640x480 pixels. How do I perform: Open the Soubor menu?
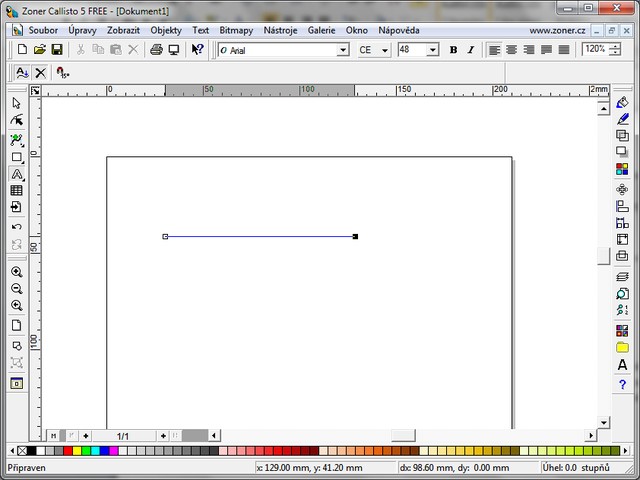(x=43, y=30)
